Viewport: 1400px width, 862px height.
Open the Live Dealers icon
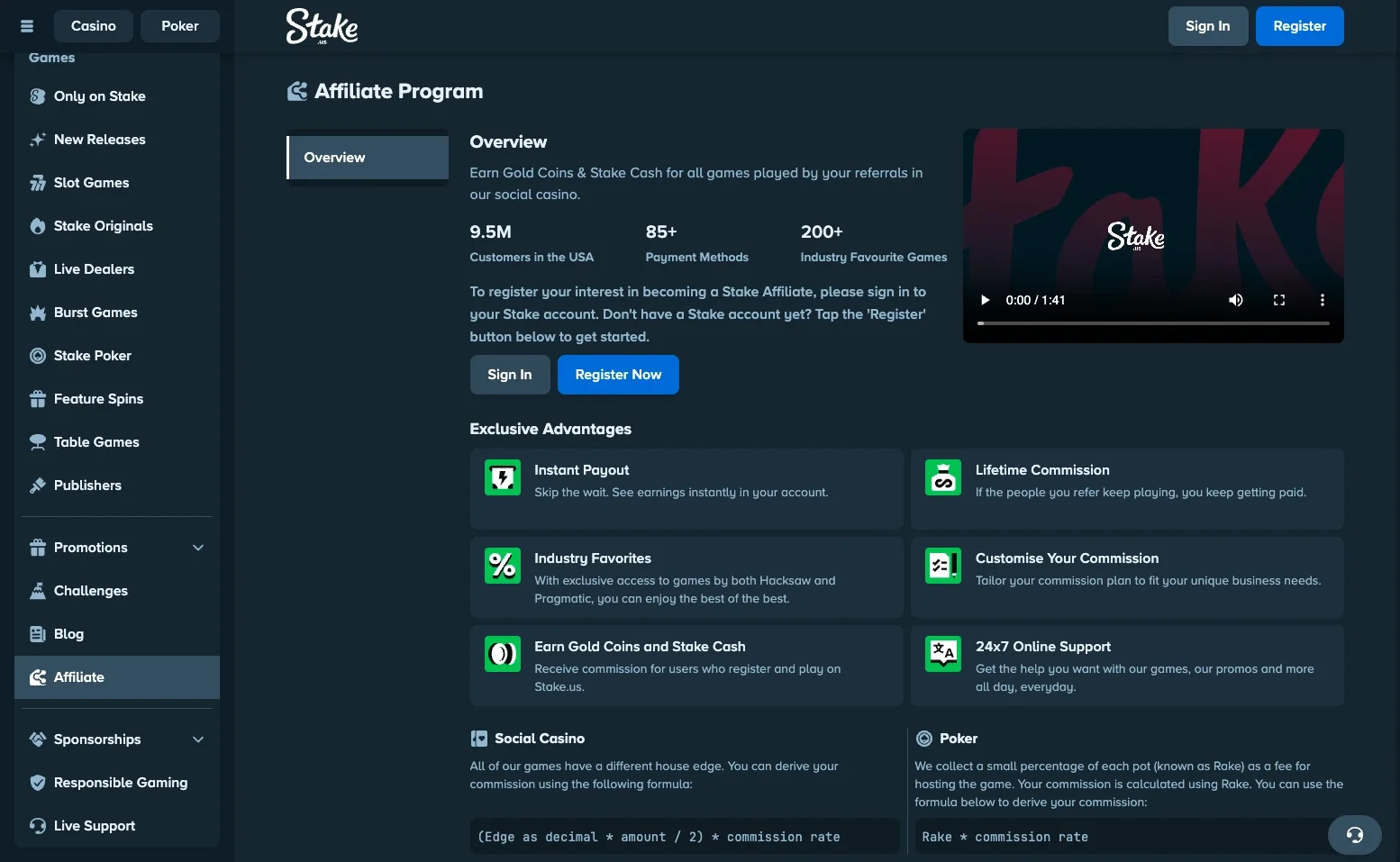pos(38,269)
